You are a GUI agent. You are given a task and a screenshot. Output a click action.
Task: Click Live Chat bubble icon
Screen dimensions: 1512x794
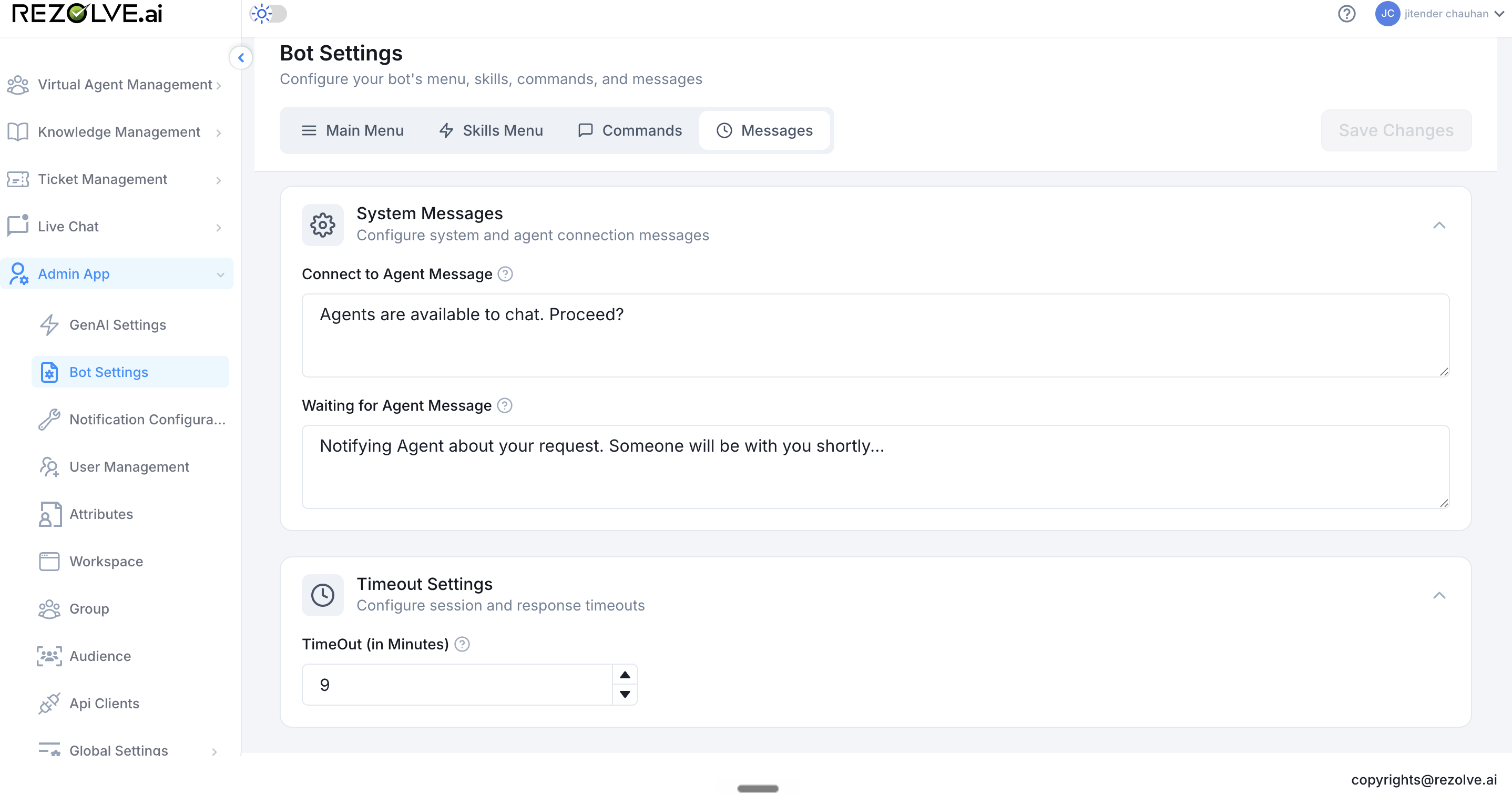click(17, 226)
